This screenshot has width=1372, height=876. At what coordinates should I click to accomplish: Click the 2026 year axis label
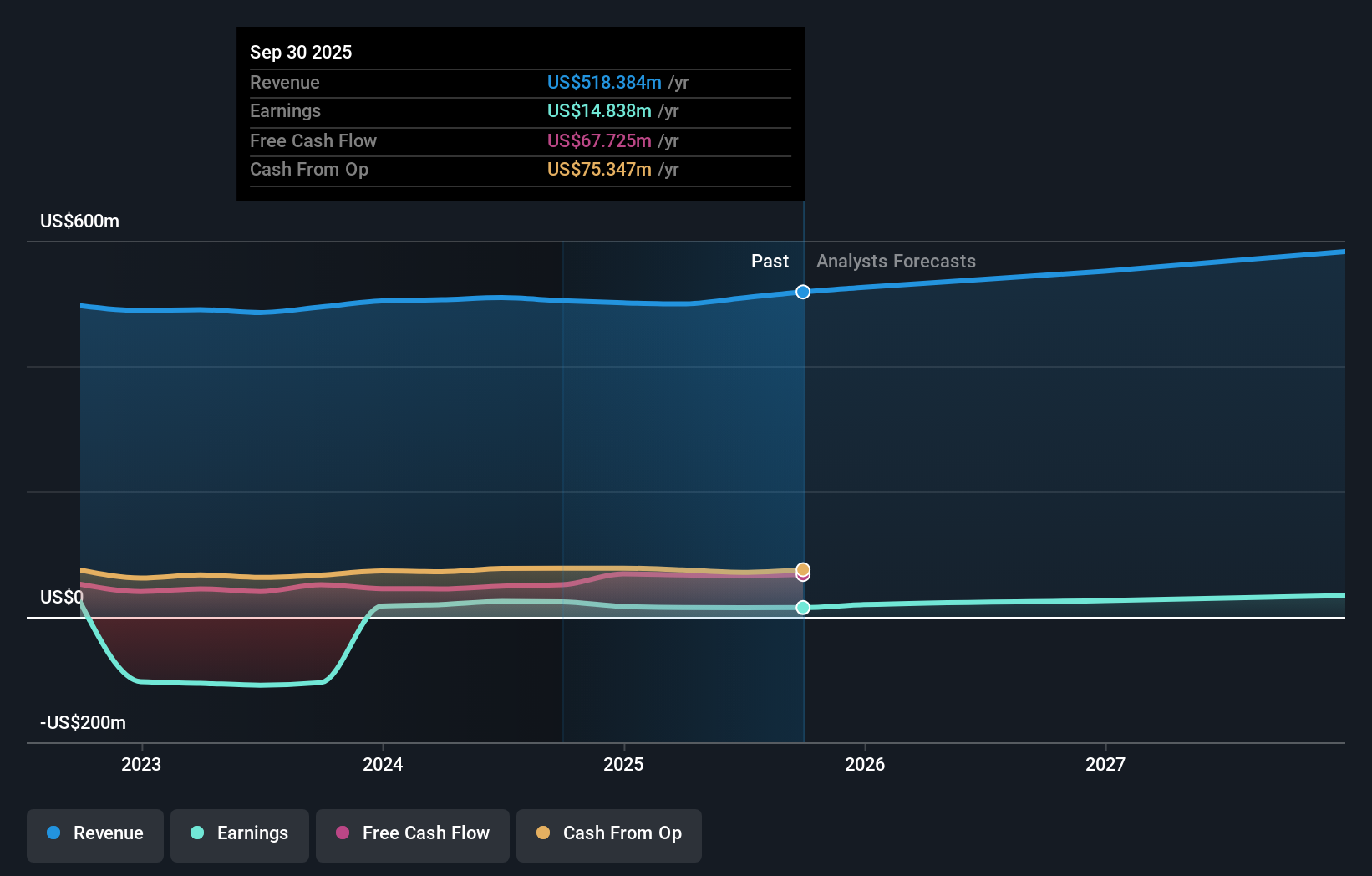coord(866,763)
